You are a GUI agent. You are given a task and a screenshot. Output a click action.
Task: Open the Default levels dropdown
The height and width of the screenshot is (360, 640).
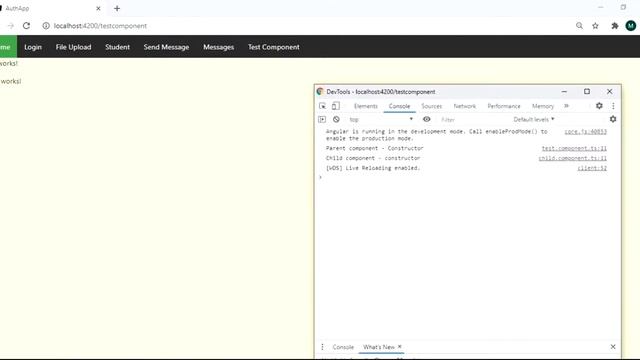point(534,119)
